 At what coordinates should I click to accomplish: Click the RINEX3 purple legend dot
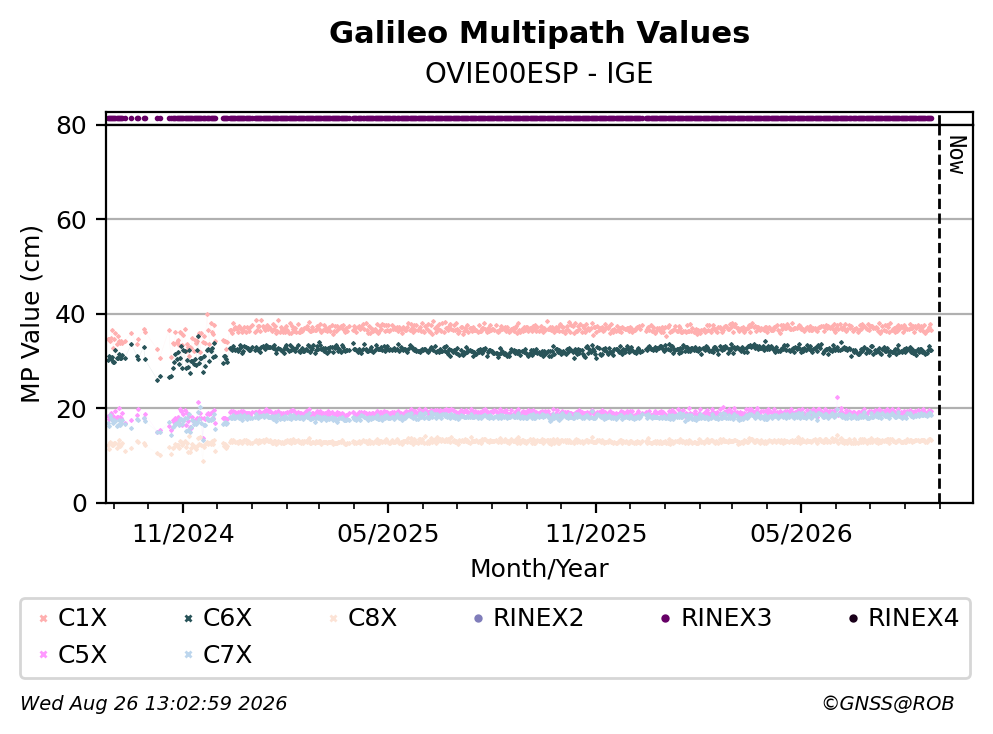pos(665,618)
